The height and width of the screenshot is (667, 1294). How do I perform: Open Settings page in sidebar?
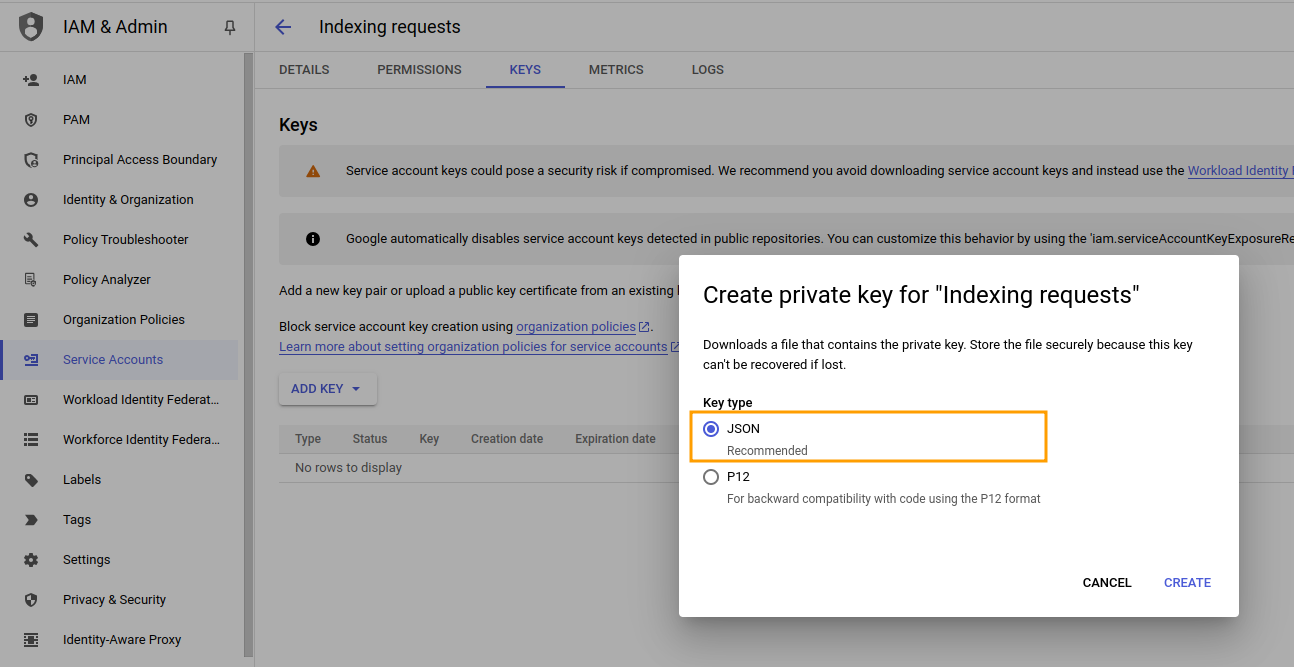[x=119, y=559]
